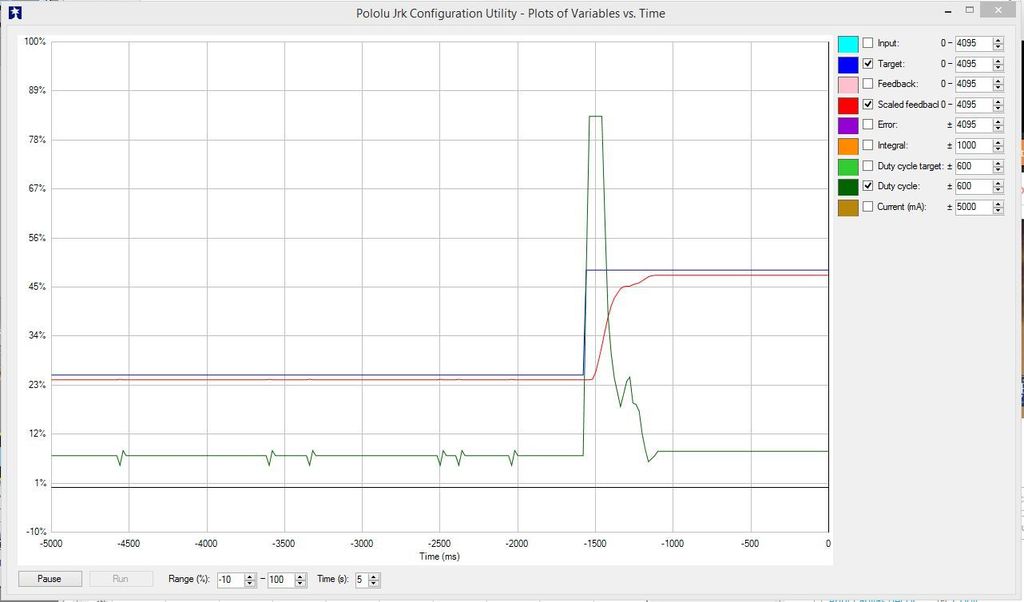Image resolution: width=1024 pixels, height=602 pixels.
Task: Focus the Scaled feedback scale field
Action: [x=974, y=104]
